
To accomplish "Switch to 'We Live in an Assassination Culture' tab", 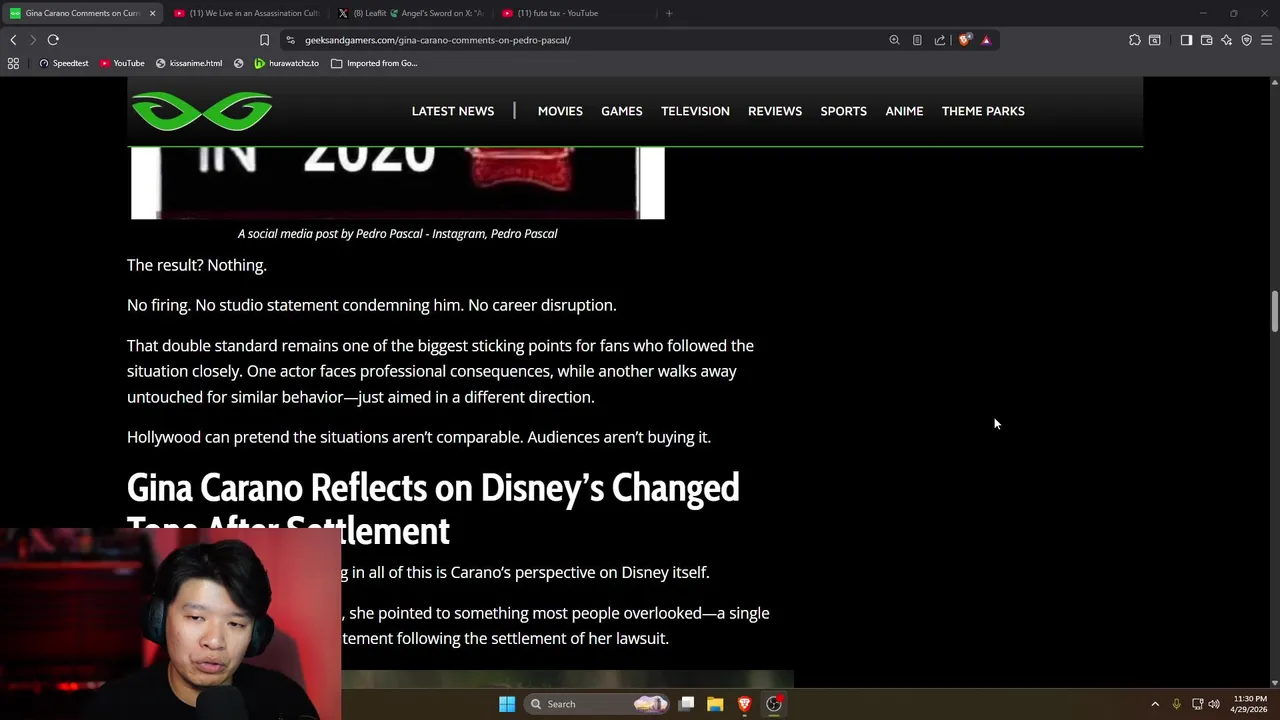I will pyautogui.click(x=246, y=13).
